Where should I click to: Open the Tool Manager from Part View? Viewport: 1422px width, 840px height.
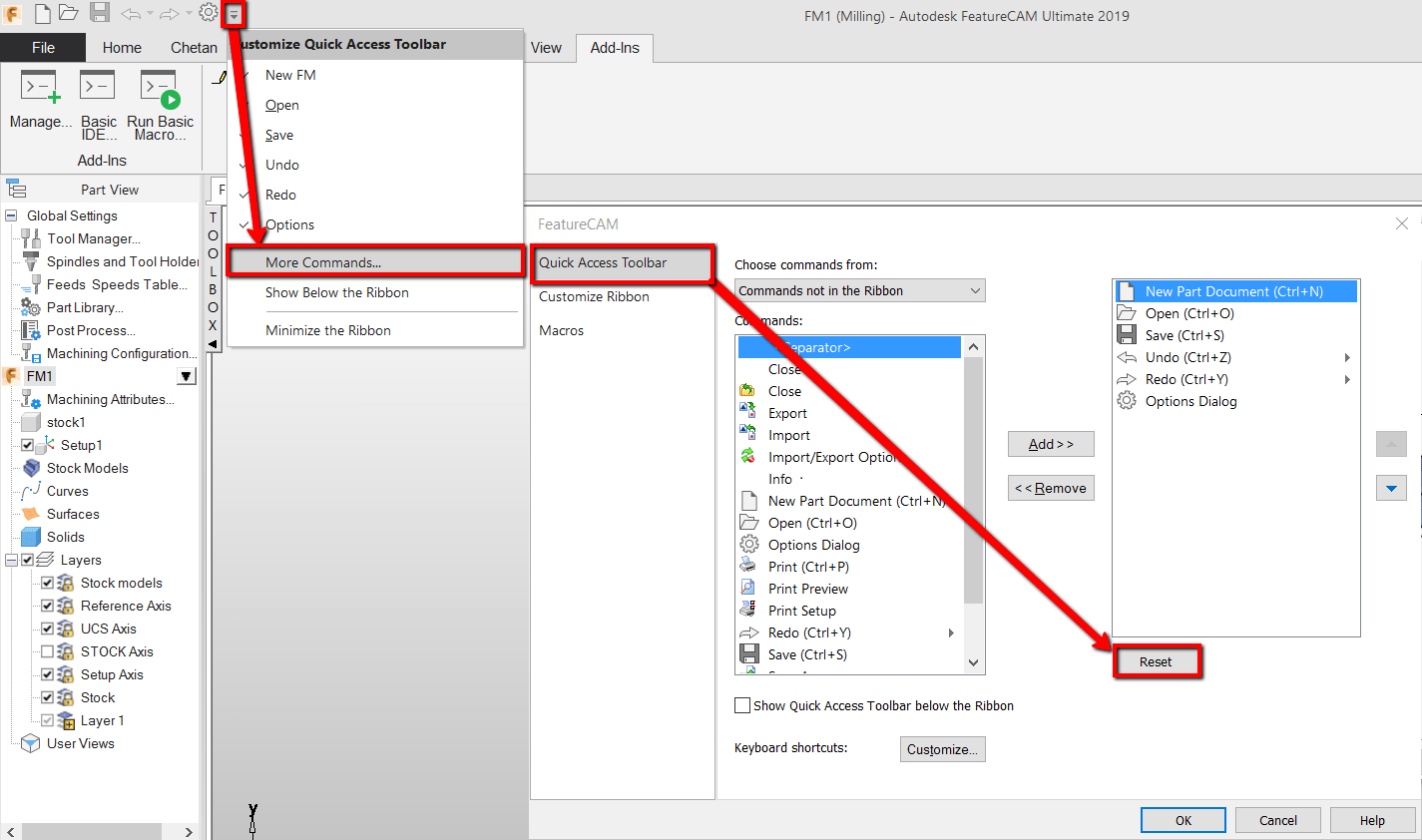pos(93,238)
